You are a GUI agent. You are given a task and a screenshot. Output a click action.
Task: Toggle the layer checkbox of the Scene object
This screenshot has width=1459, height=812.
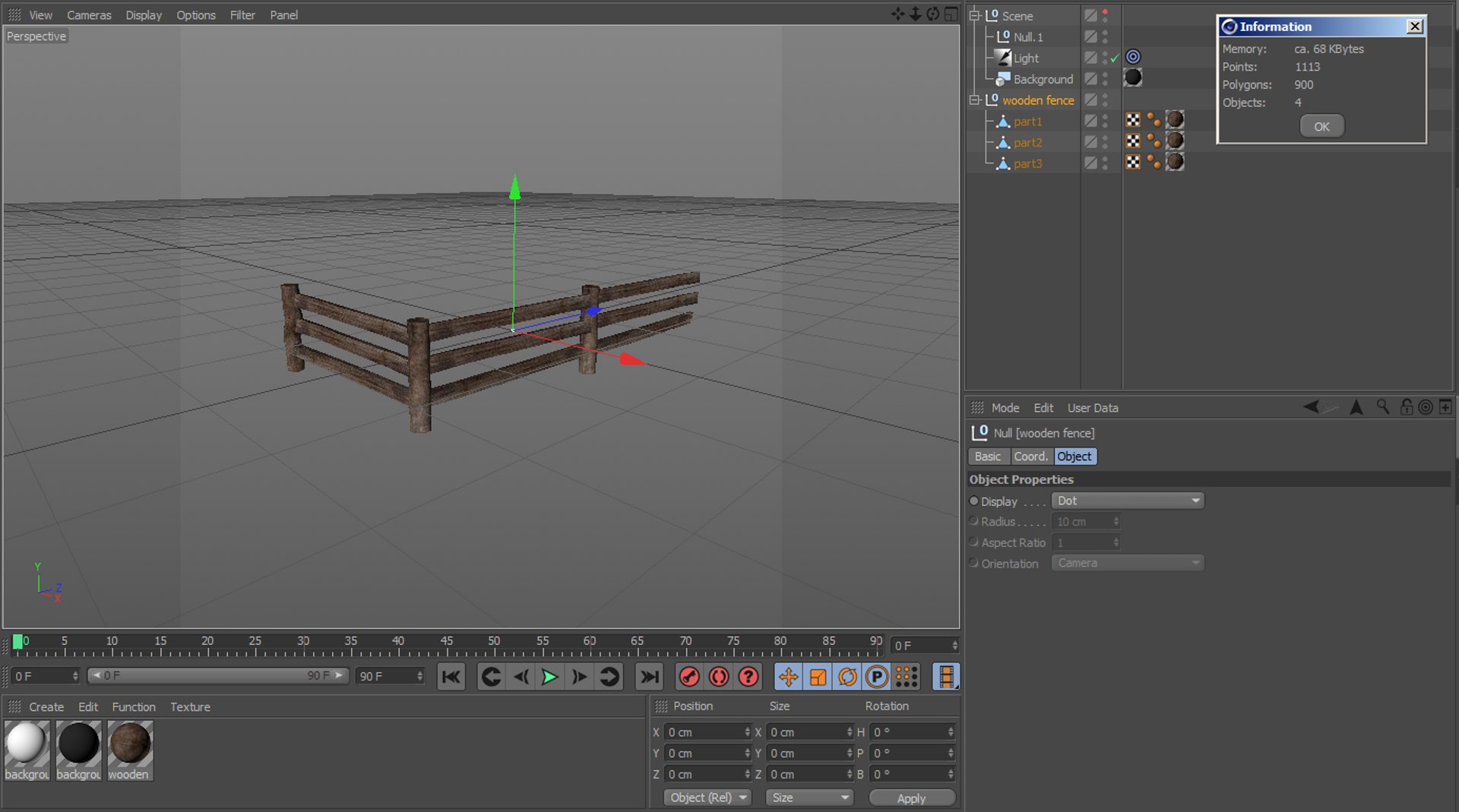(1090, 15)
